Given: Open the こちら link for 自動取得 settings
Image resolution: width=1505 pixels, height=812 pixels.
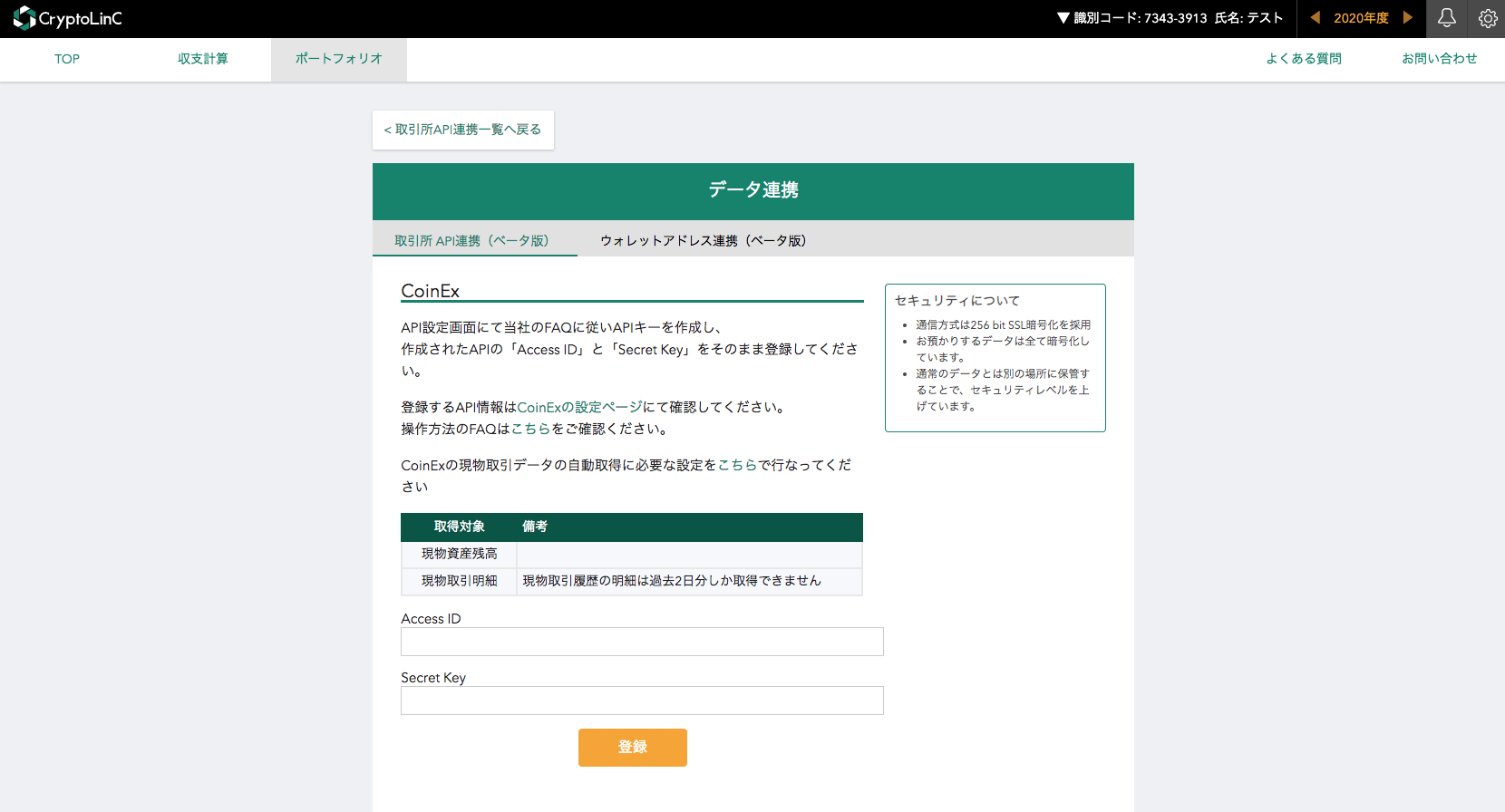Looking at the screenshot, I should pyautogui.click(x=737, y=466).
